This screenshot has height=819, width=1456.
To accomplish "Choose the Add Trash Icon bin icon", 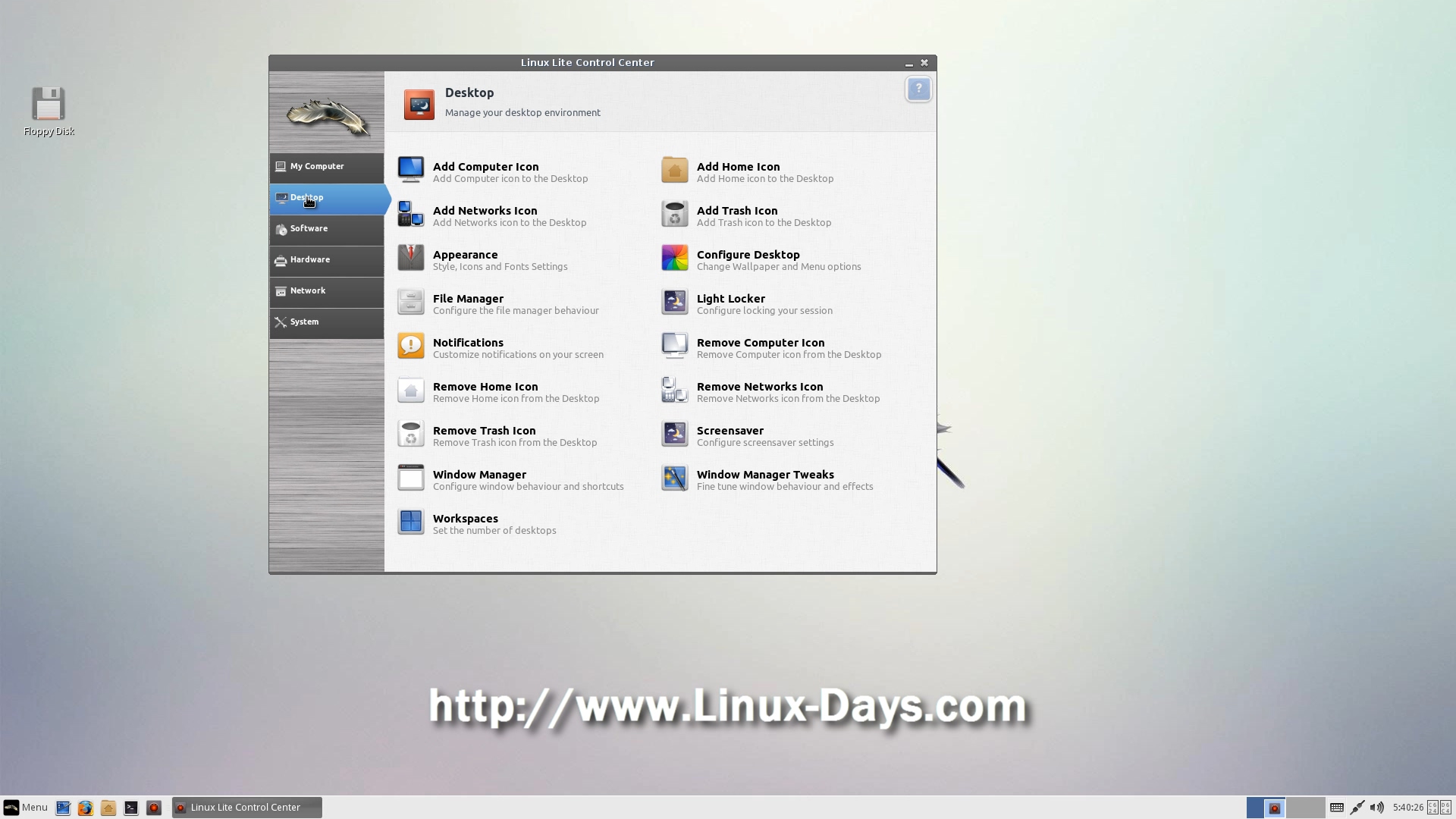I will 675,214.
